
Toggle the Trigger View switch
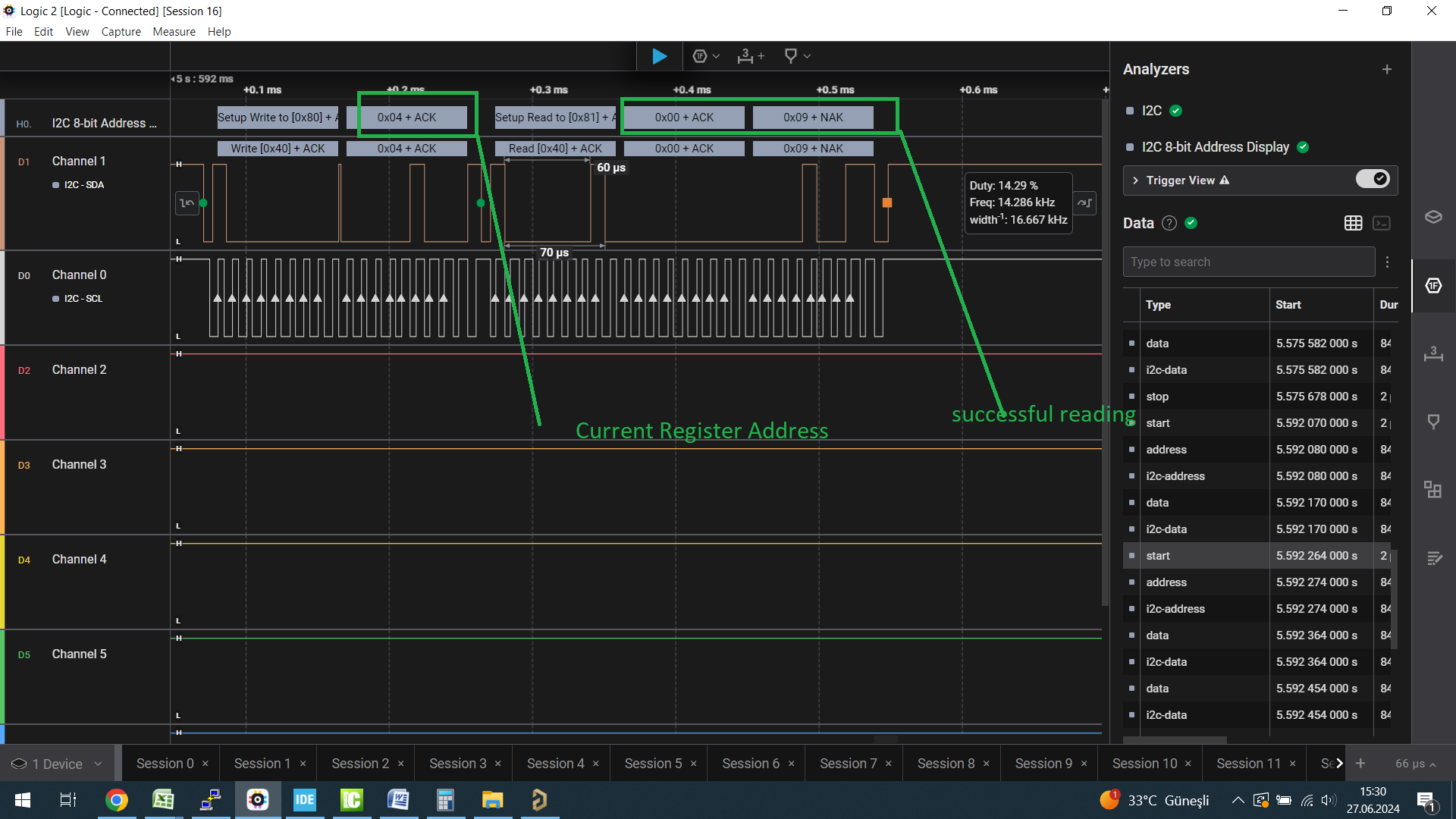1373,180
